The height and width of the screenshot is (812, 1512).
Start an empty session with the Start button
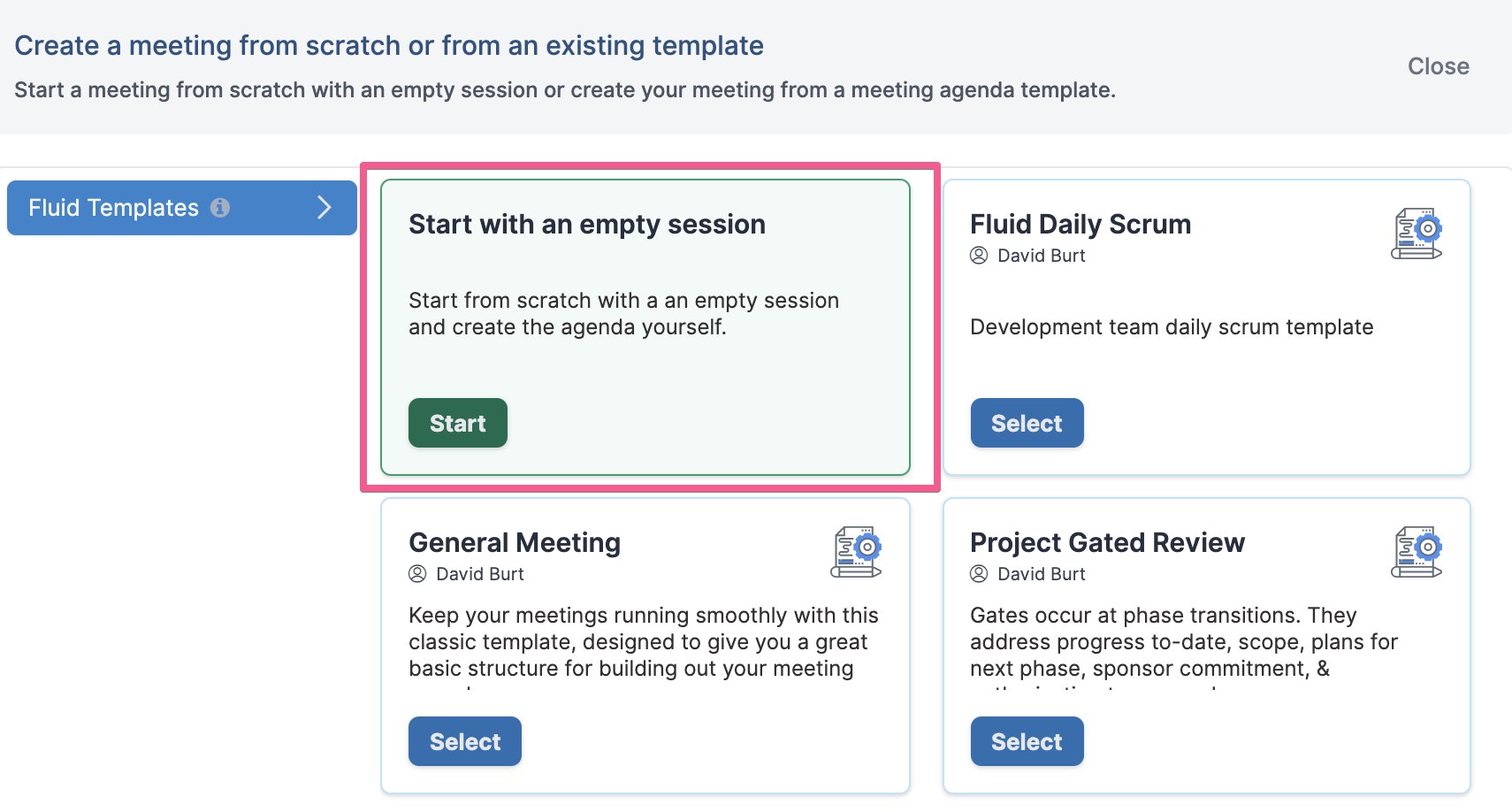(x=458, y=423)
